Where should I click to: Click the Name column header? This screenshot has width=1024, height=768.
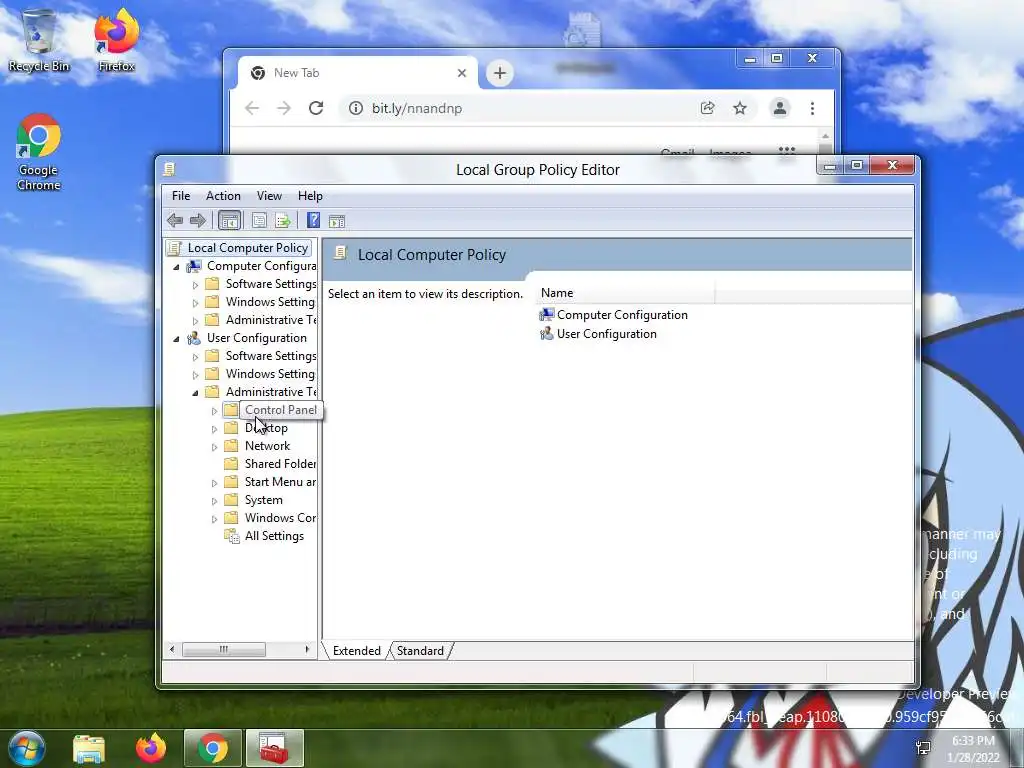click(x=625, y=293)
